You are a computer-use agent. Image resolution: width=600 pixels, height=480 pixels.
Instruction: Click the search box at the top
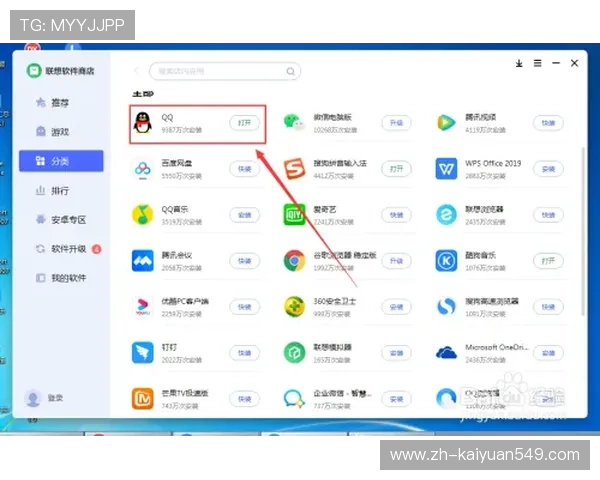[x=224, y=71]
